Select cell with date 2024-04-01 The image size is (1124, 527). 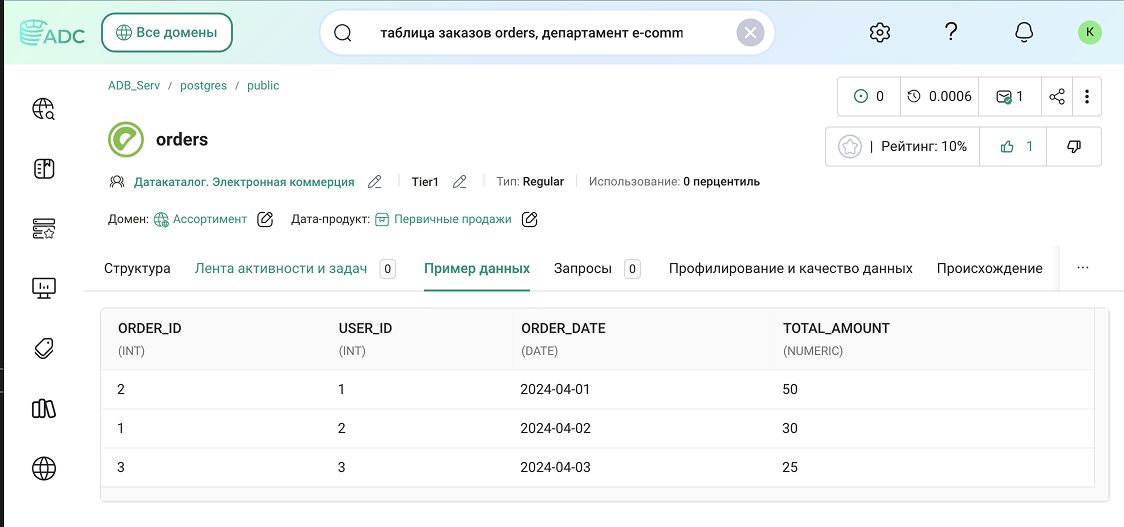555,389
